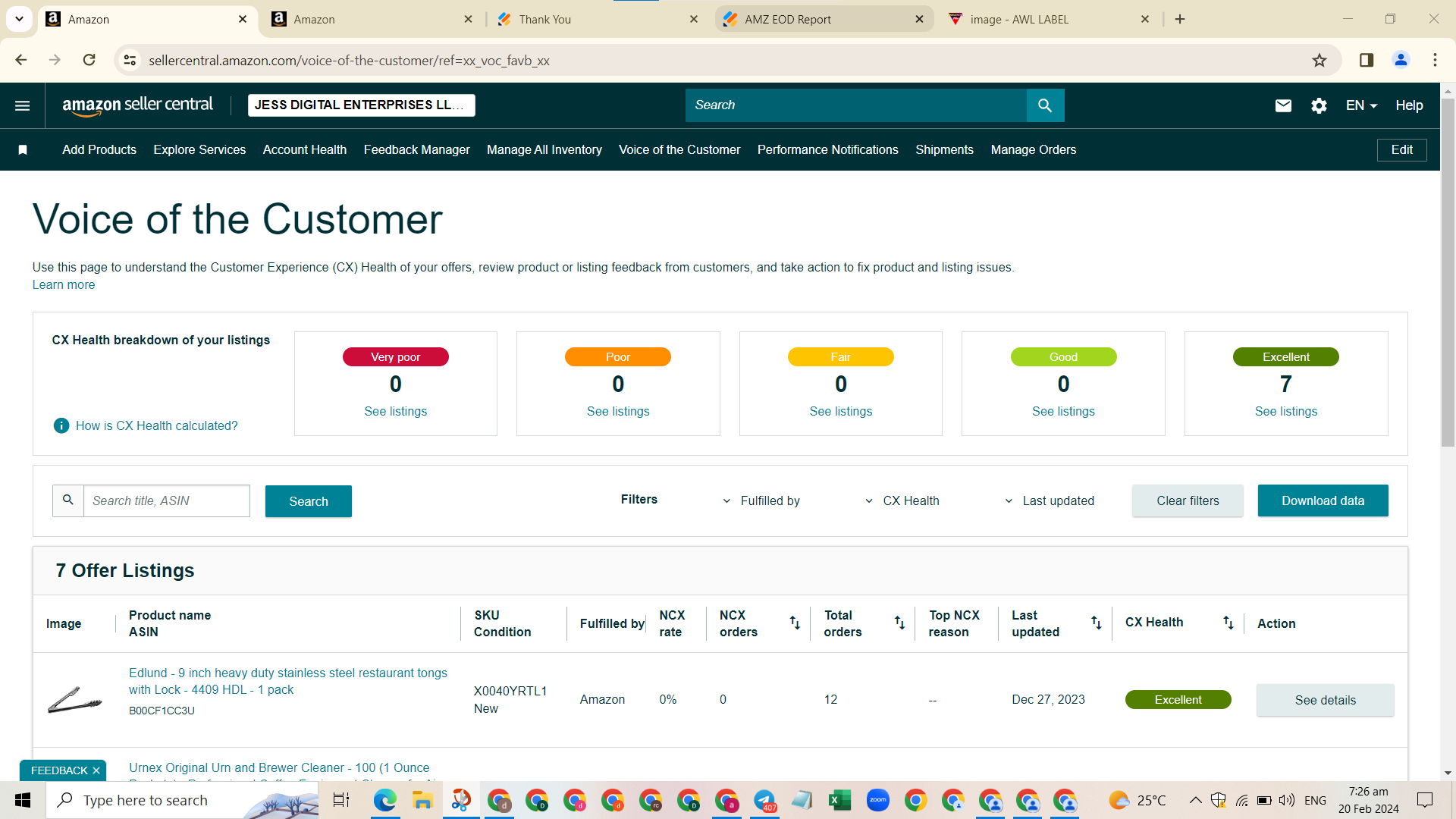Click the Windows taskbar search box
The height and width of the screenshot is (819, 1456).
coord(182,800)
